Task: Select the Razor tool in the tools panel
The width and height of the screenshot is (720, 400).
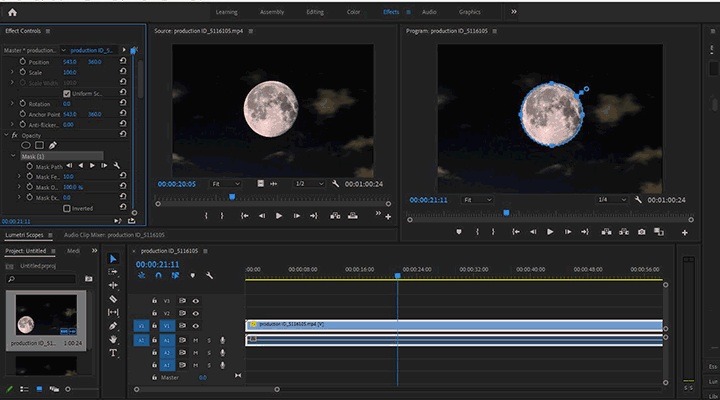Action: coord(113,299)
